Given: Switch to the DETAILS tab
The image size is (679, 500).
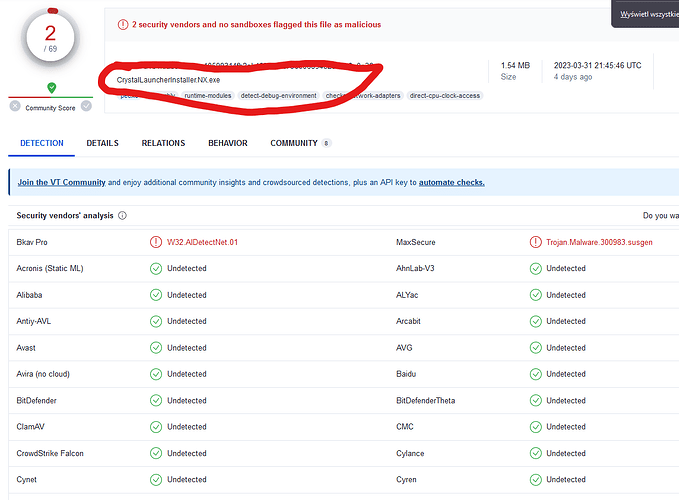Looking at the screenshot, I should pyautogui.click(x=102, y=143).
